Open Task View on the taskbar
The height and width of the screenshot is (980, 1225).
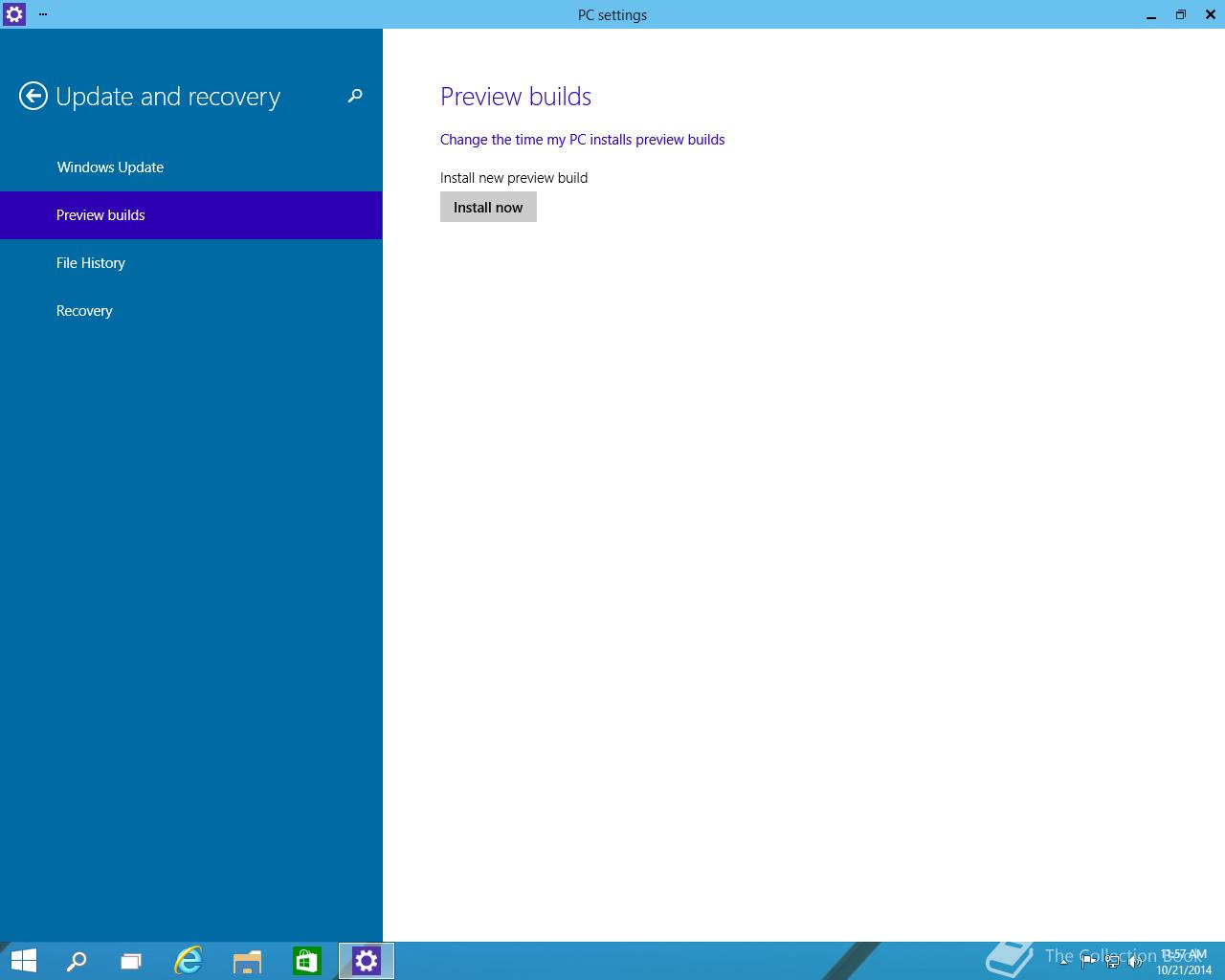click(131, 961)
